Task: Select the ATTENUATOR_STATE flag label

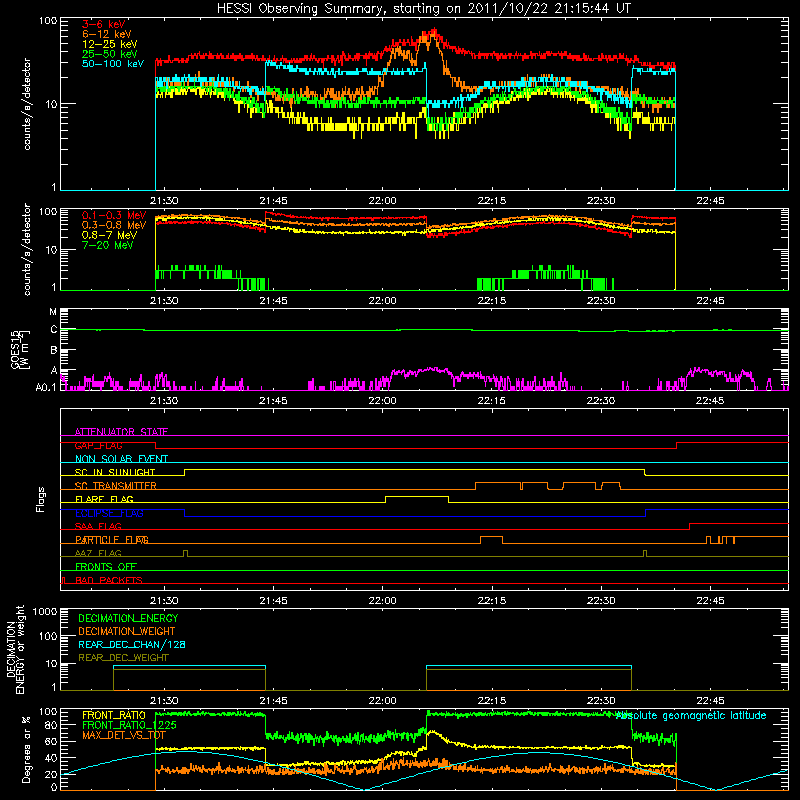Action: (121, 432)
